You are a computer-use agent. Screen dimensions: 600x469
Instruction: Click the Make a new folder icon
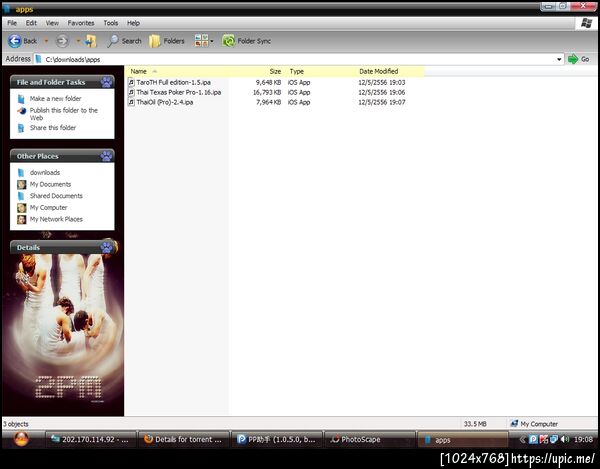tap(21, 99)
